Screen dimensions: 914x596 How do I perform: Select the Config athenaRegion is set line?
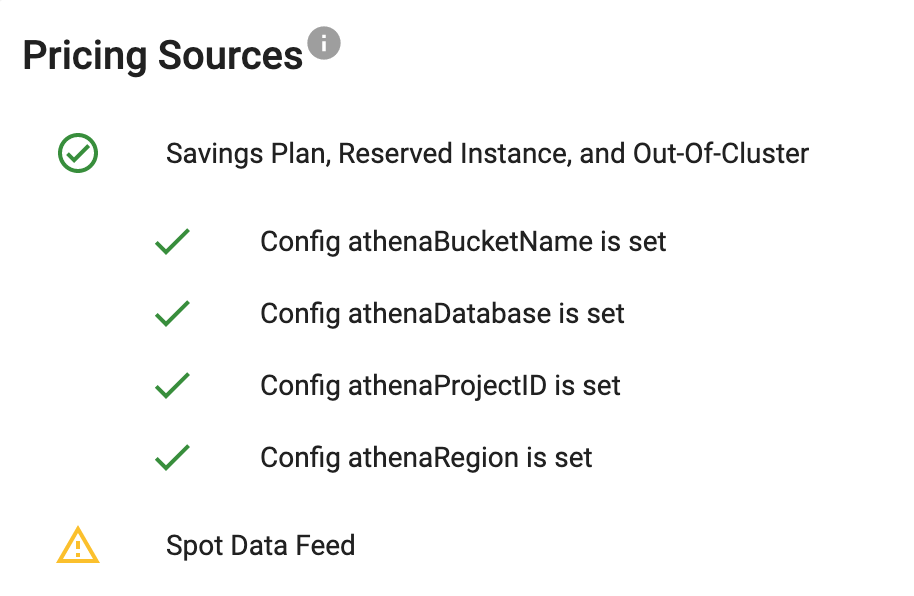(x=426, y=458)
